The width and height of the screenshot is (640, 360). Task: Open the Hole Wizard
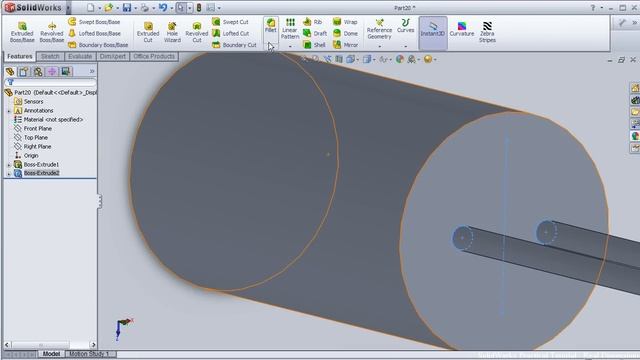[172, 33]
